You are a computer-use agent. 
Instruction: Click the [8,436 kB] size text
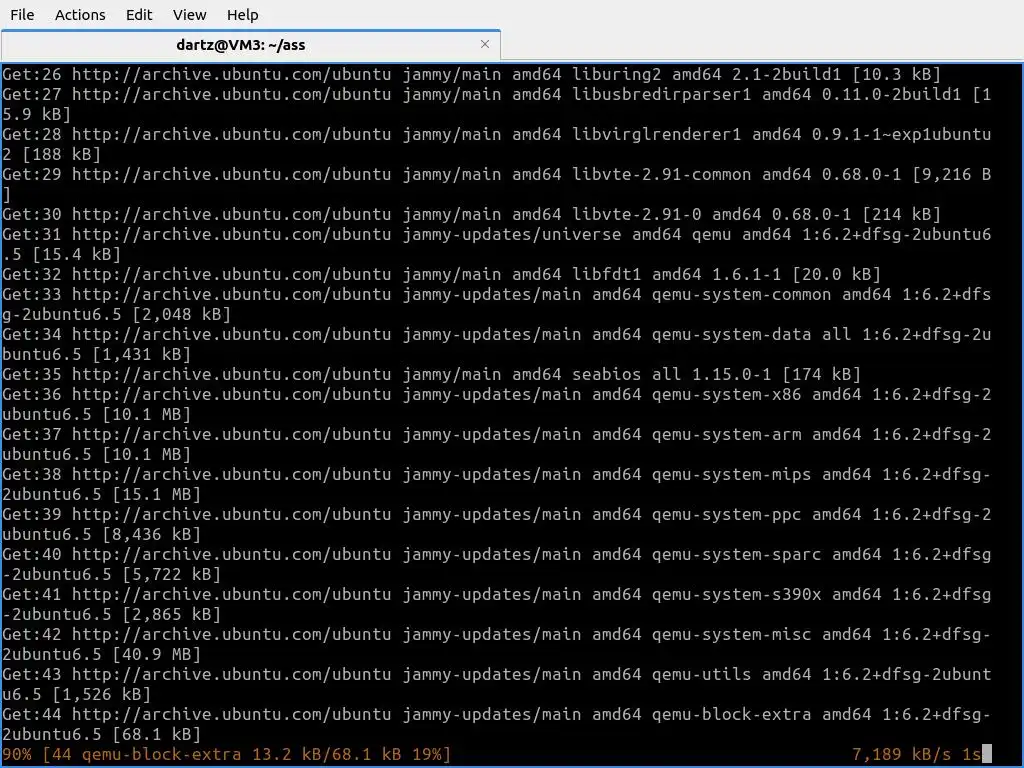[x=151, y=534]
